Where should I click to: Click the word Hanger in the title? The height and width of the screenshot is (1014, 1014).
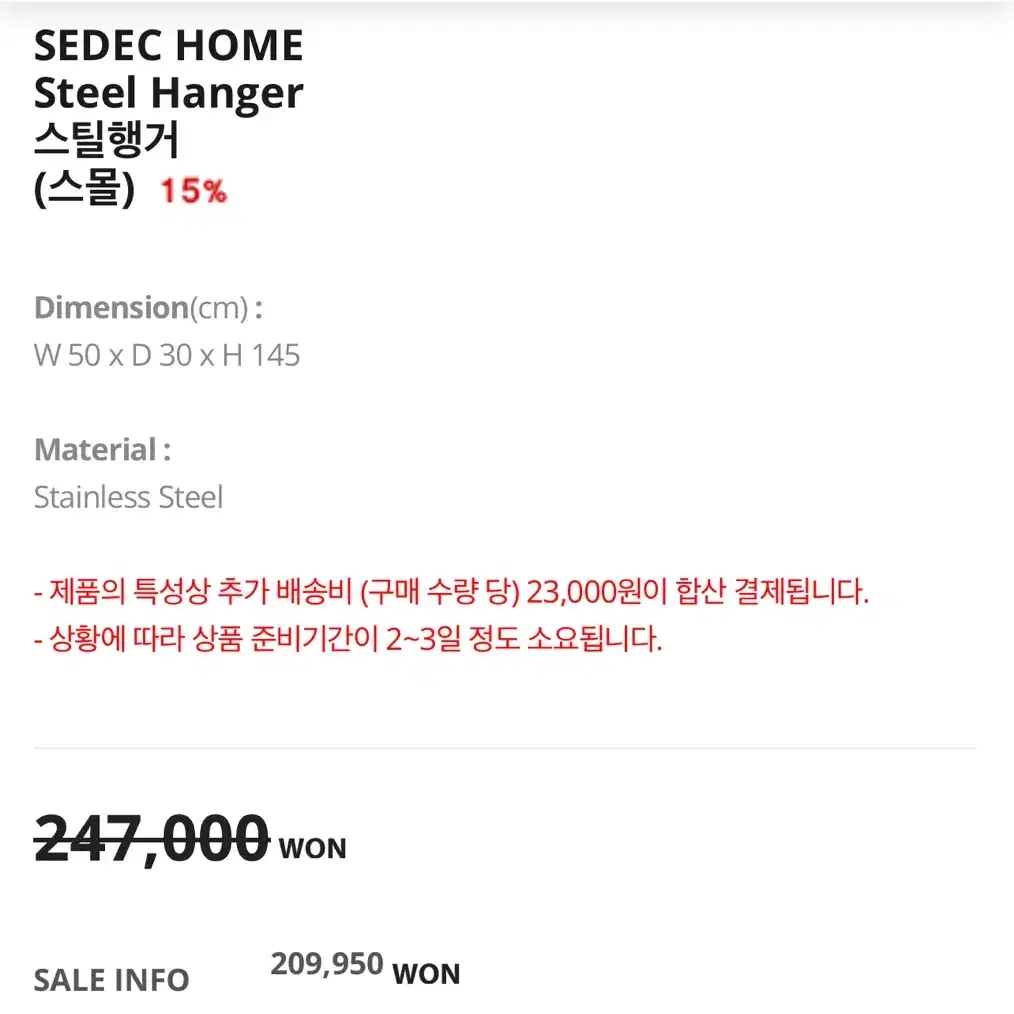point(227,94)
